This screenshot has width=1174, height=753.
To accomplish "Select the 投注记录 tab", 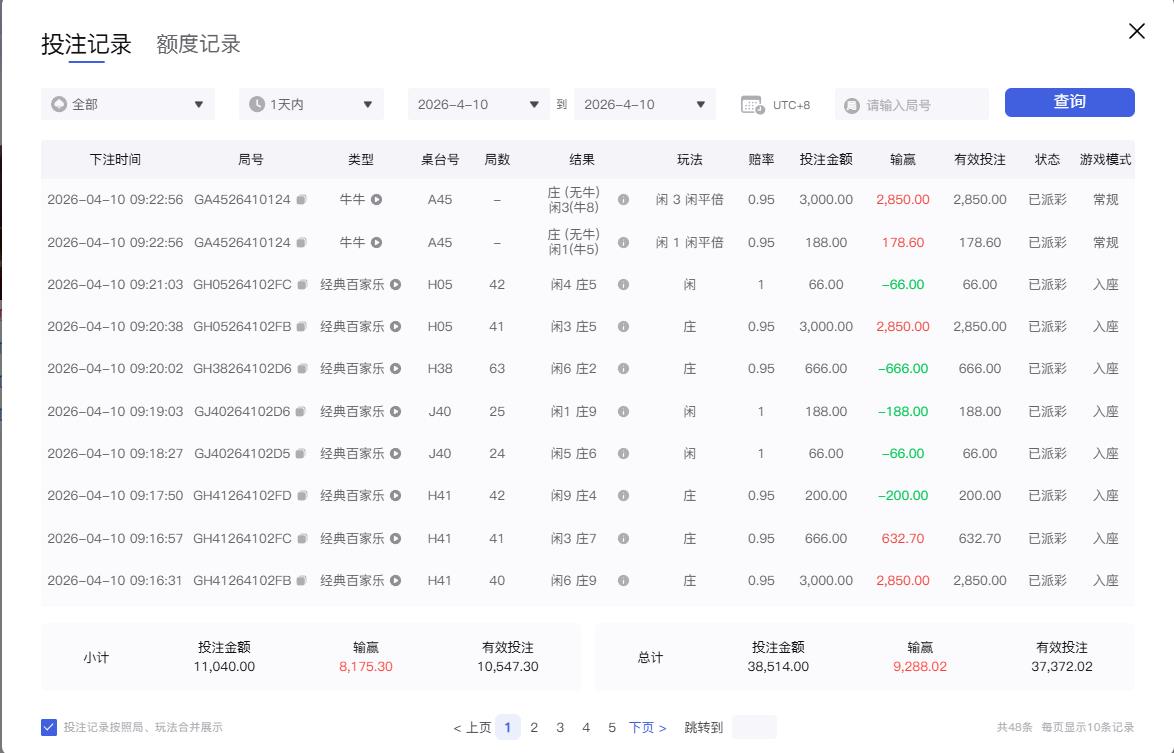I will [x=87, y=44].
